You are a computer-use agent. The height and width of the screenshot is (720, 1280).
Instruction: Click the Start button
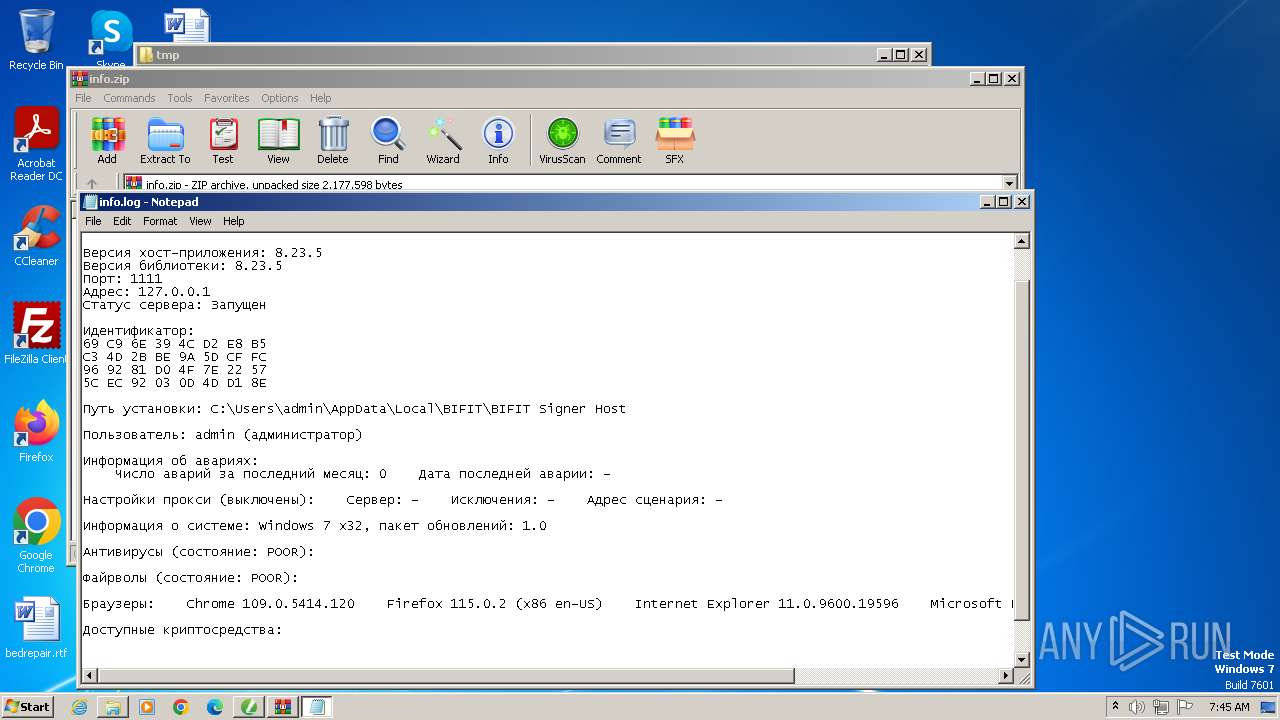click(27, 707)
